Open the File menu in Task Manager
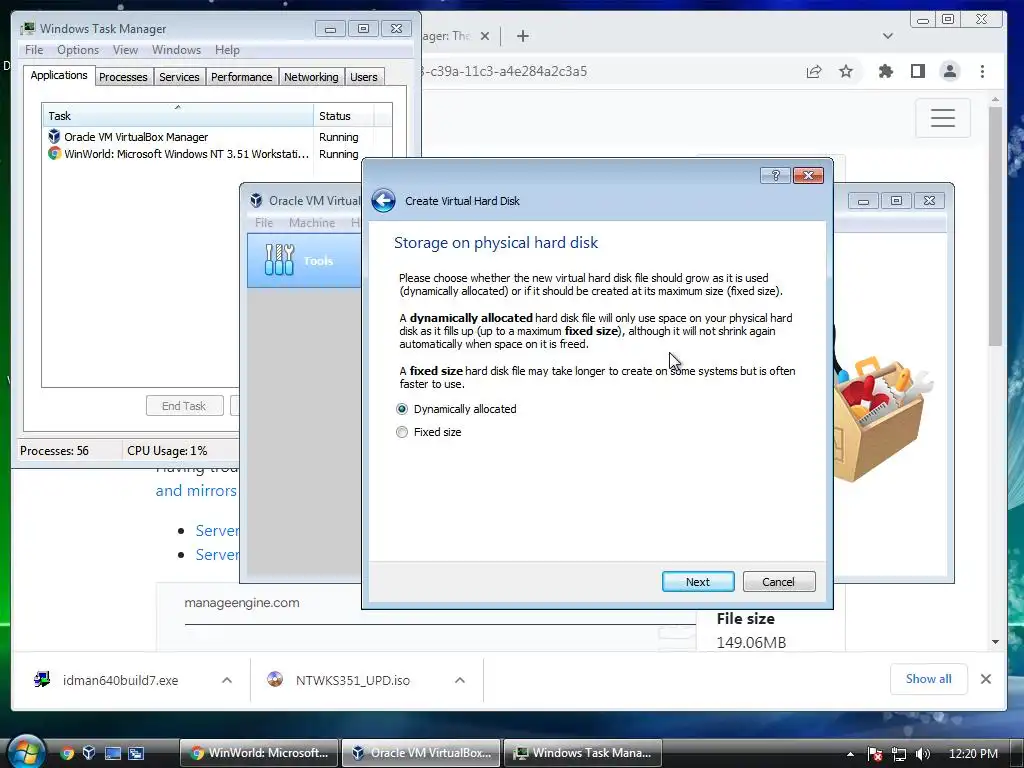Screen dimensions: 1024x768 tap(34, 50)
